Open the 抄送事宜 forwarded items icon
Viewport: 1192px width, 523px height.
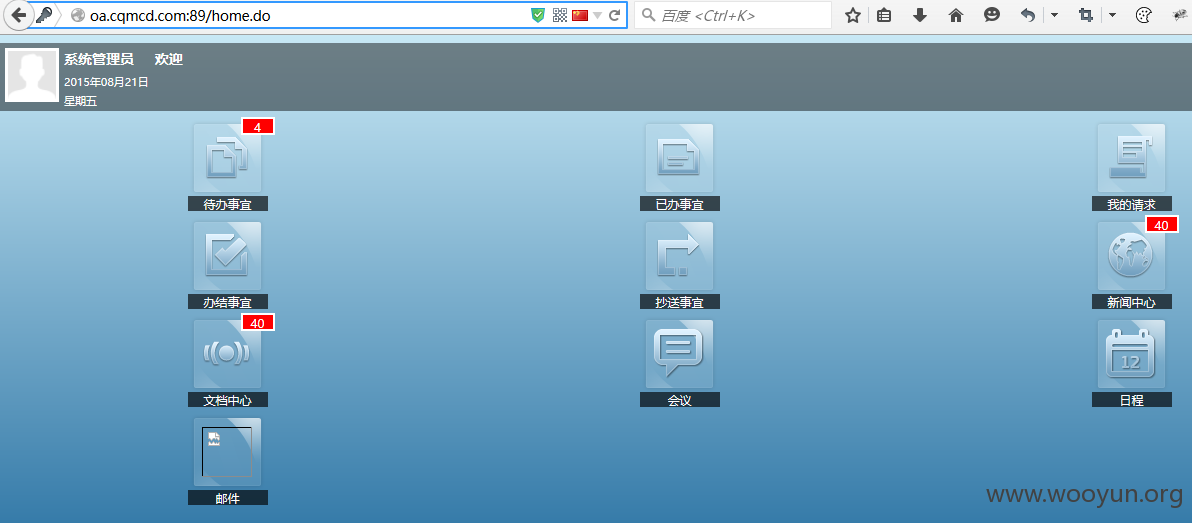680,255
